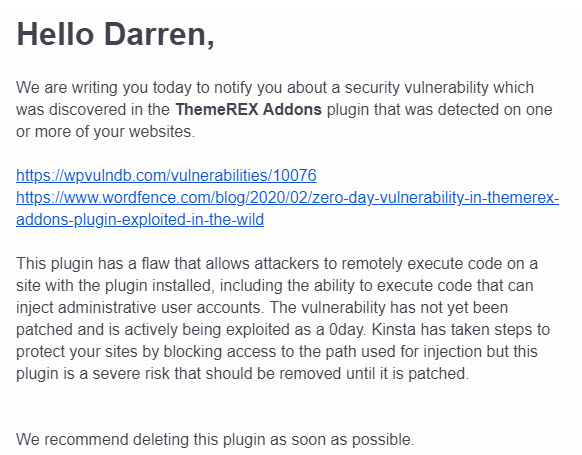Click the word 'Kinsta' in the paragraph
This screenshot has height=455, width=582.
click(393, 330)
